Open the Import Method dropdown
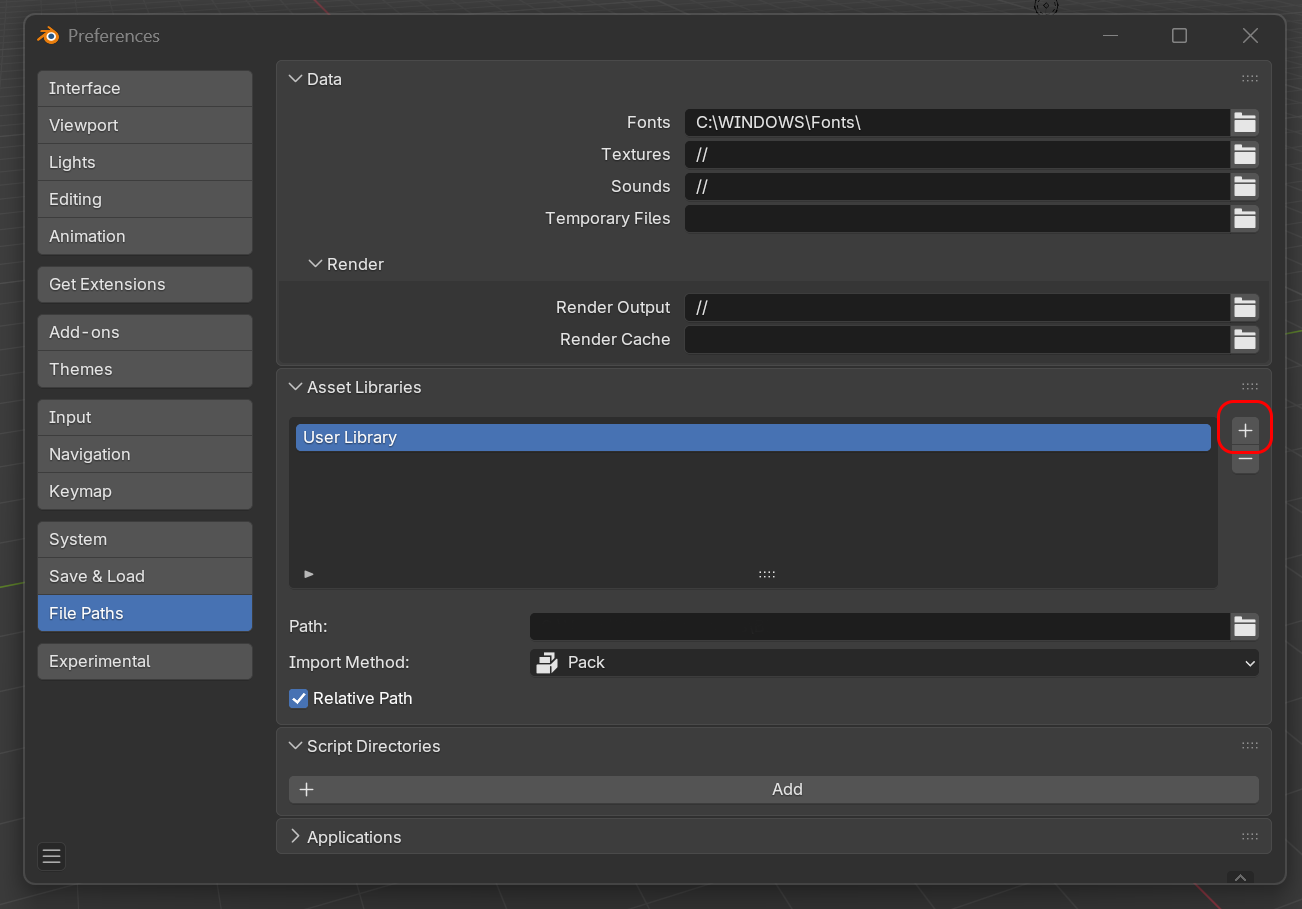 tap(893, 662)
